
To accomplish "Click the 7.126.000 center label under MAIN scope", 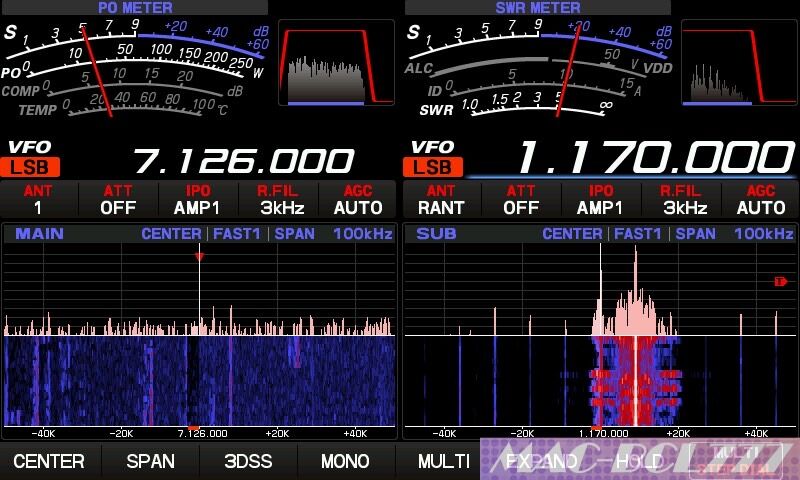I will (x=202, y=434).
